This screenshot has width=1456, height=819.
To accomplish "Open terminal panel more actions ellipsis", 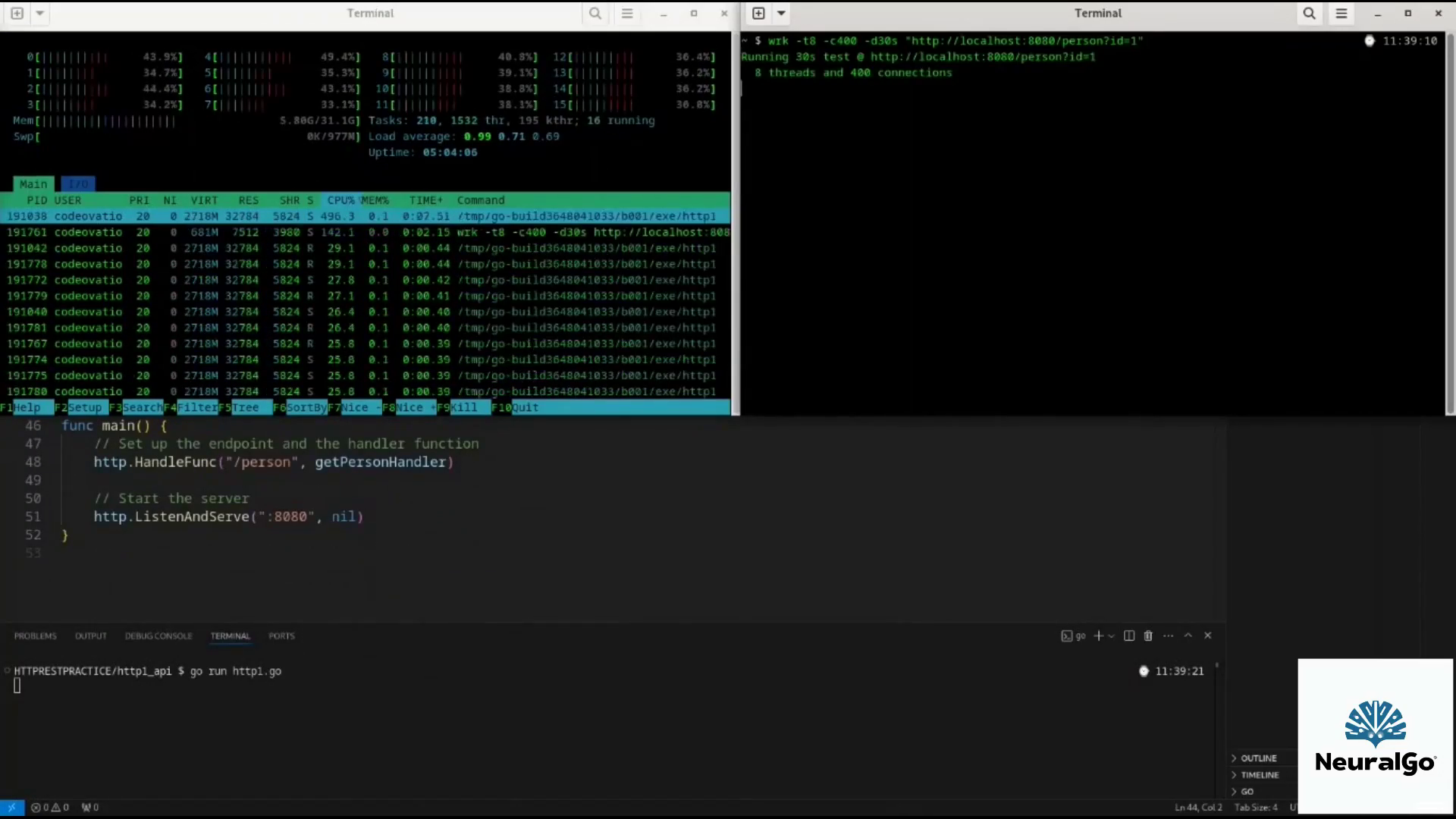I will coord(1168,635).
